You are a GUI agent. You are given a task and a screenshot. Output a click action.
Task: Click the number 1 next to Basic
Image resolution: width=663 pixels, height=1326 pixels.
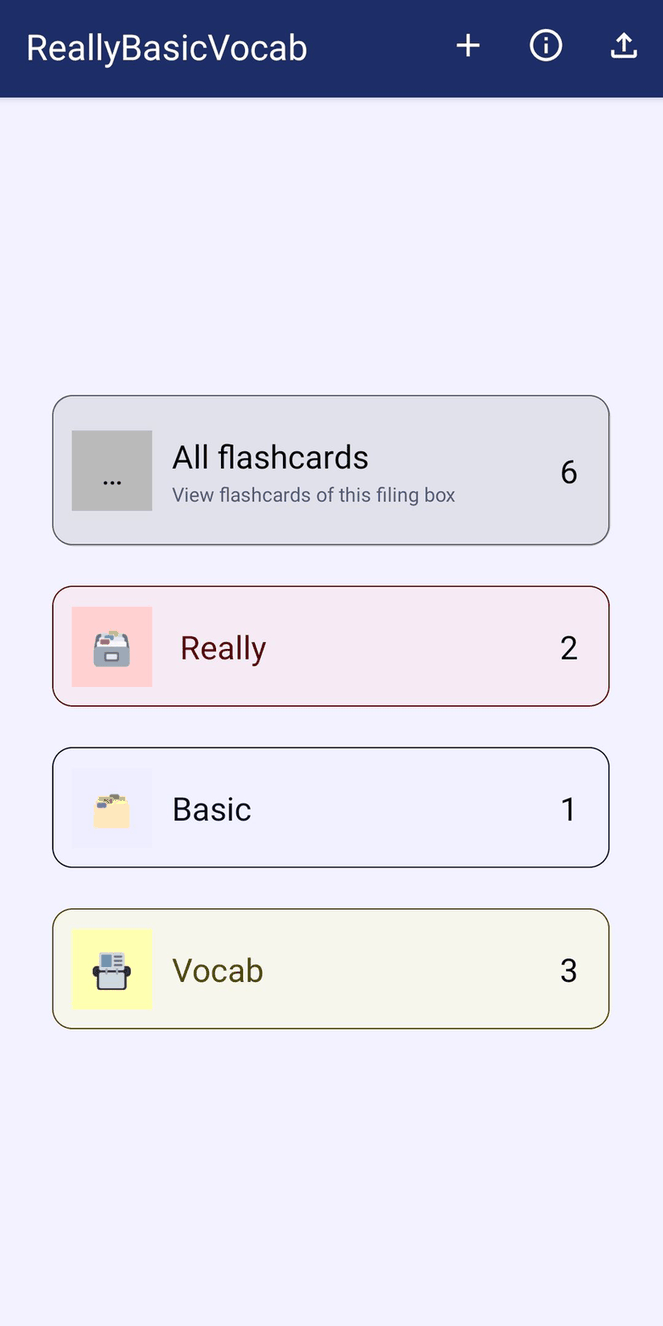(x=567, y=808)
